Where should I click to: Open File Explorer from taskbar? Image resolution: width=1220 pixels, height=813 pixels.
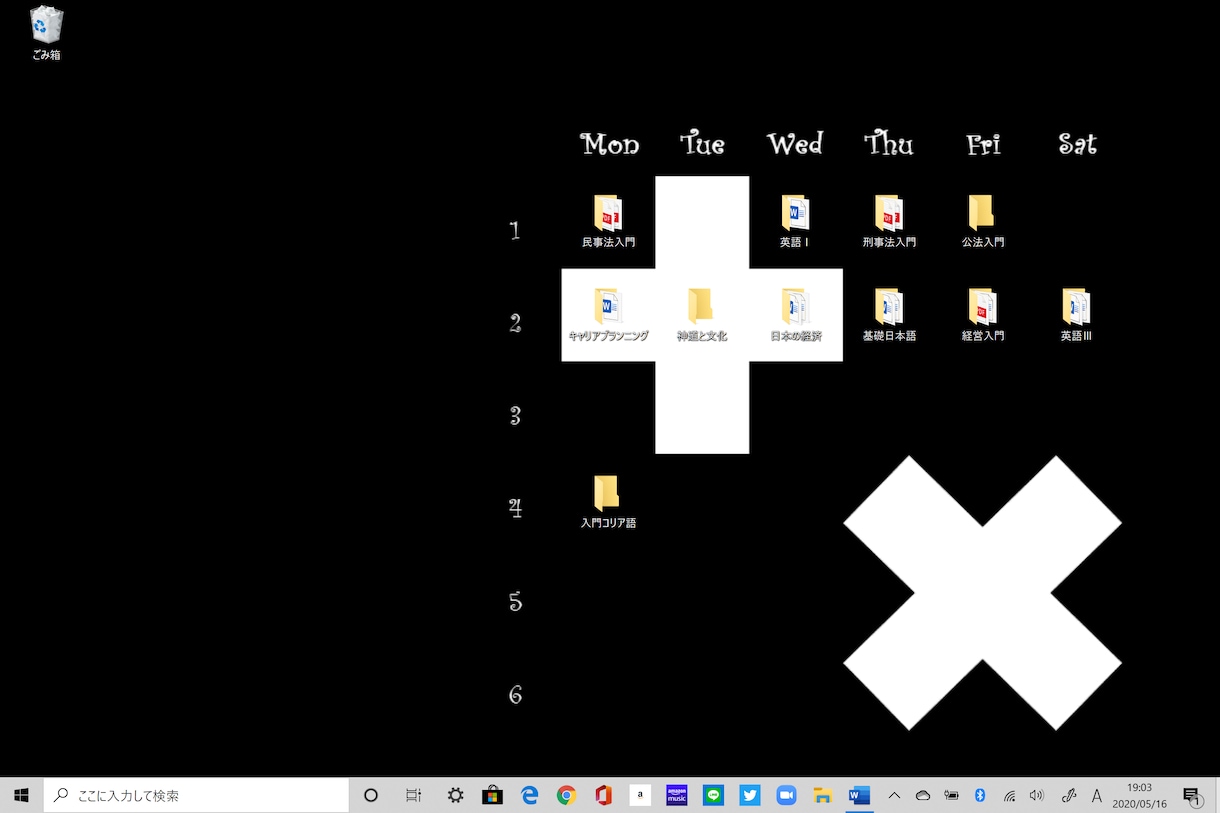coord(823,795)
